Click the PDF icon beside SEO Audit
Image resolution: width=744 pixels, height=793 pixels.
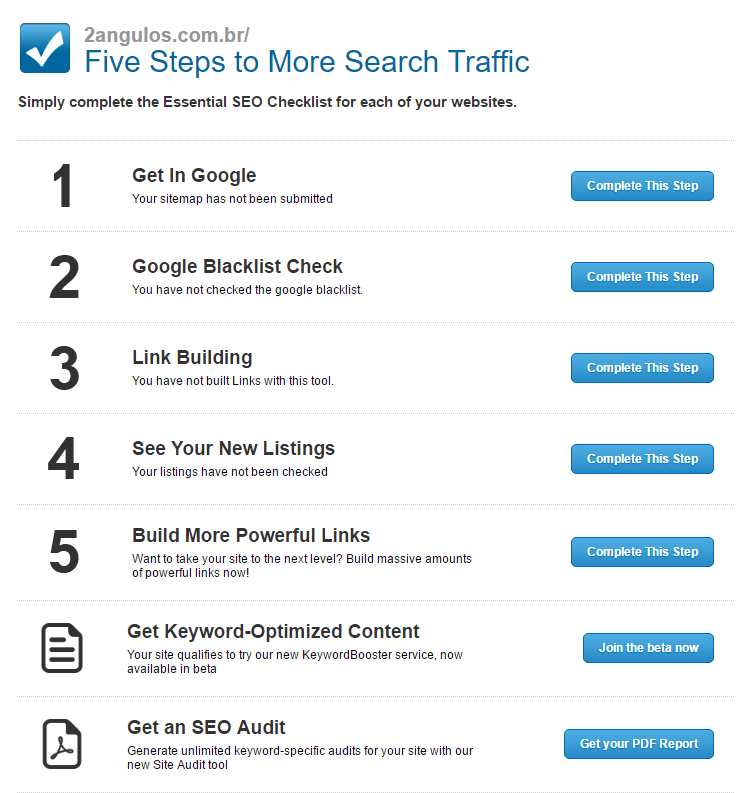(62, 744)
